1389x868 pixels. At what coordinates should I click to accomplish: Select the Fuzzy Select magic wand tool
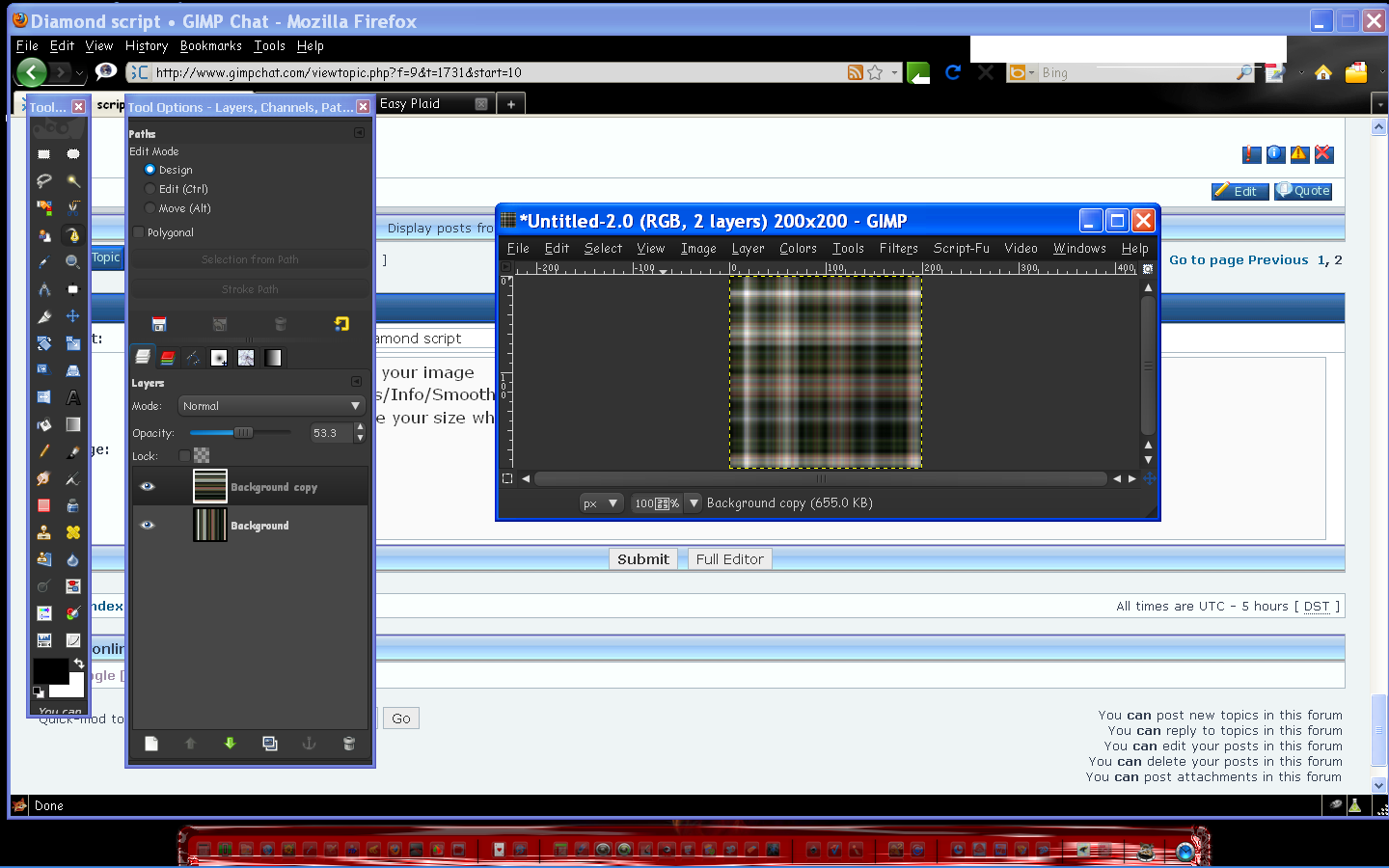72,181
